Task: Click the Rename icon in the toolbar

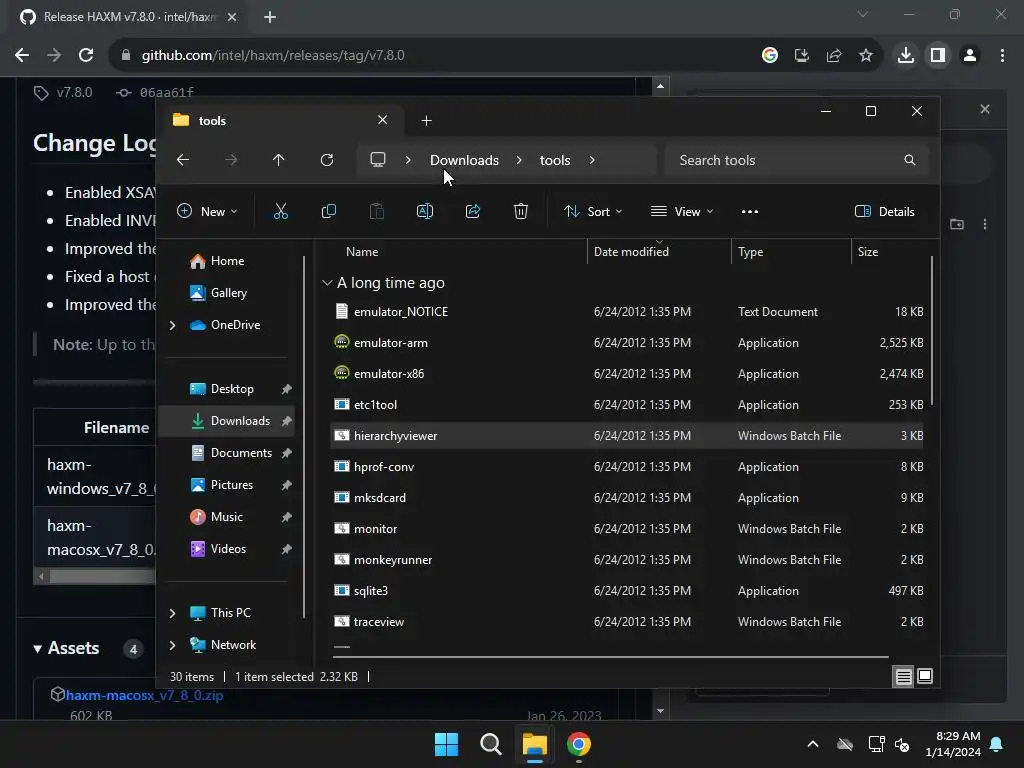Action: [424, 211]
